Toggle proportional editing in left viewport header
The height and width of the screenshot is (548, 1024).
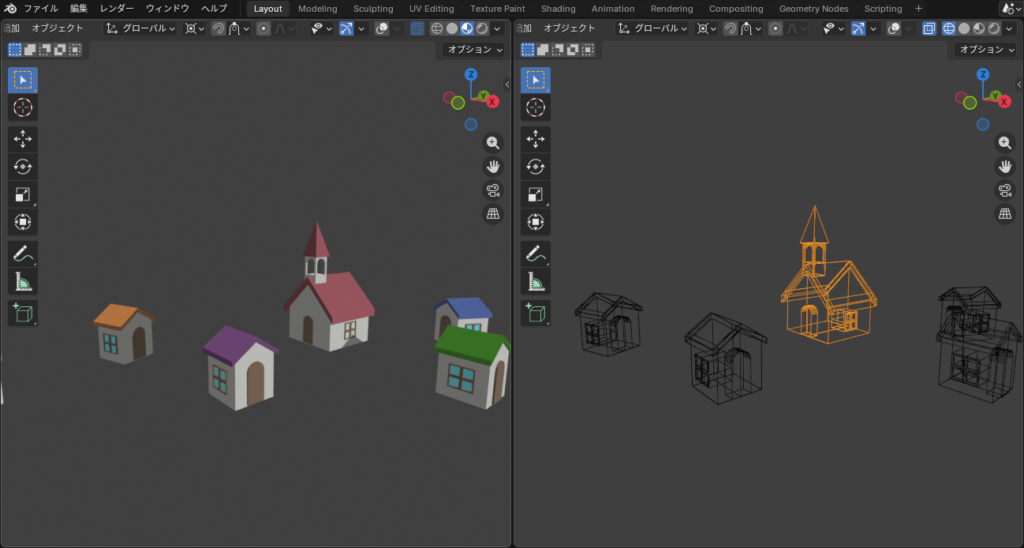point(263,28)
